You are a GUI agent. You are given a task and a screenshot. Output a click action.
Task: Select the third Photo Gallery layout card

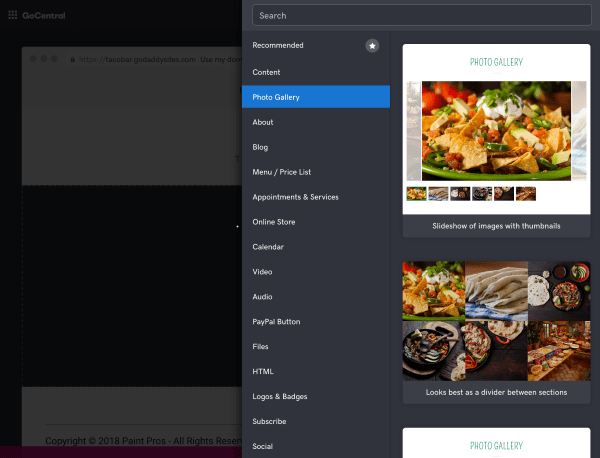(x=496, y=443)
